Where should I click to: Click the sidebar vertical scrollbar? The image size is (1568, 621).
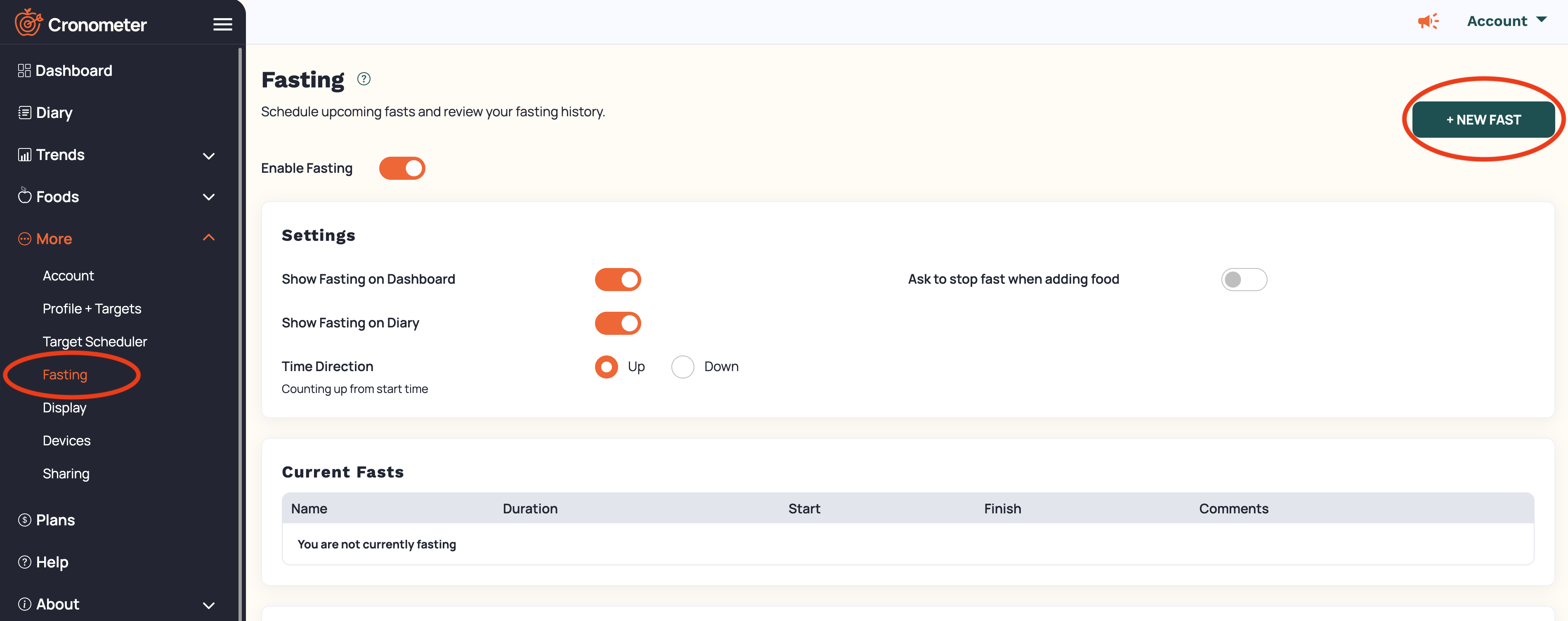pyautogui.click(x=240, y=304)
